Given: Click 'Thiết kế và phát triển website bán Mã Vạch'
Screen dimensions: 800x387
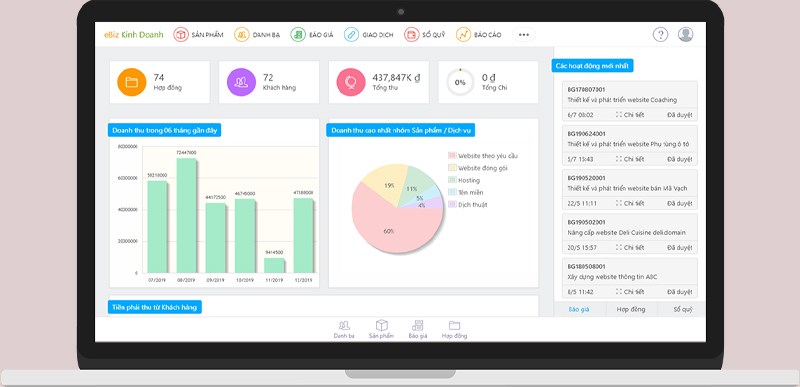Looking at the screenshot, I should point(627,189).
